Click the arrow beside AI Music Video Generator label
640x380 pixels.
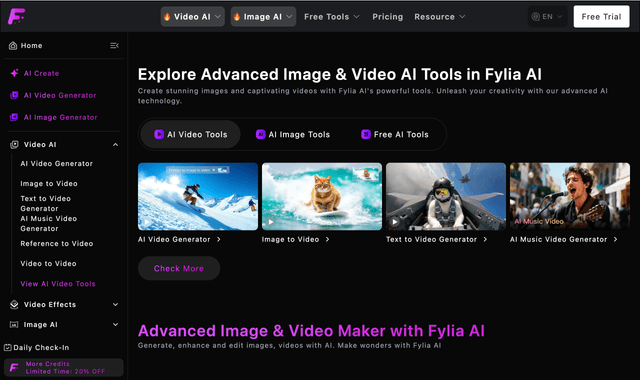coord(616,240)
